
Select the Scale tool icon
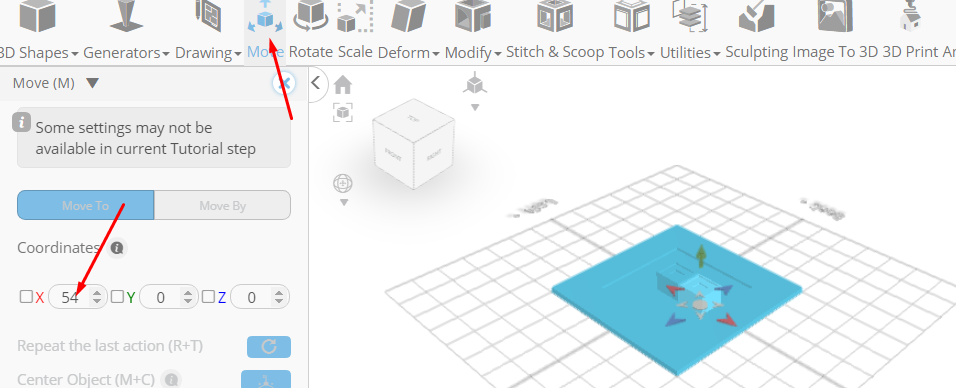pos(355,16)
